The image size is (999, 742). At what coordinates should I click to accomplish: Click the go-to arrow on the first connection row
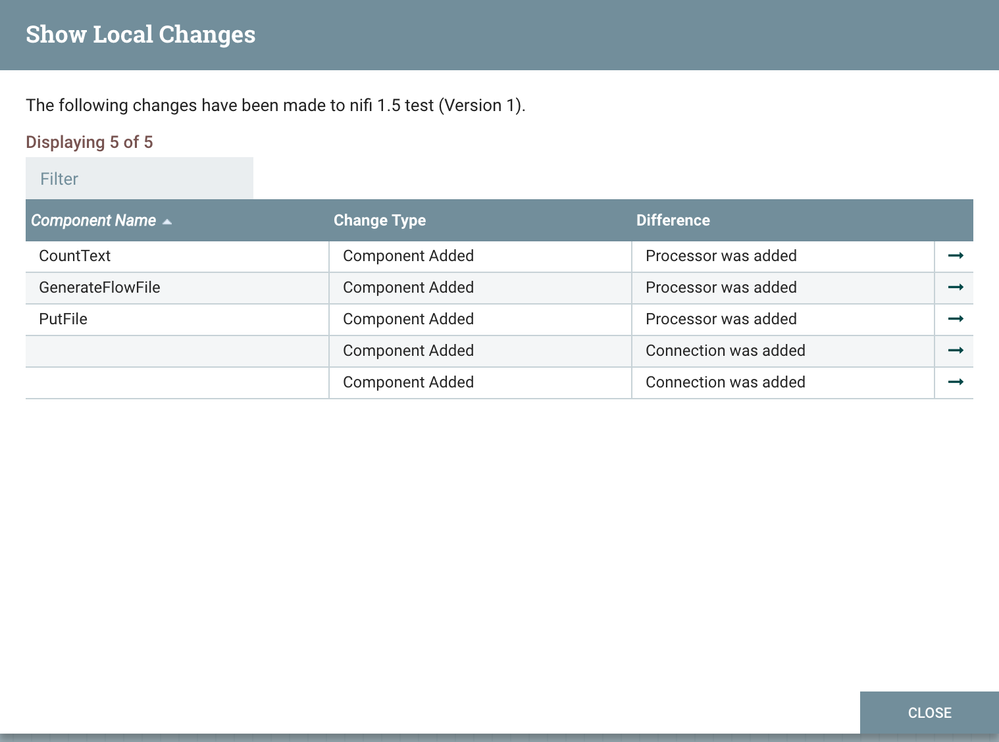point(954,351)
